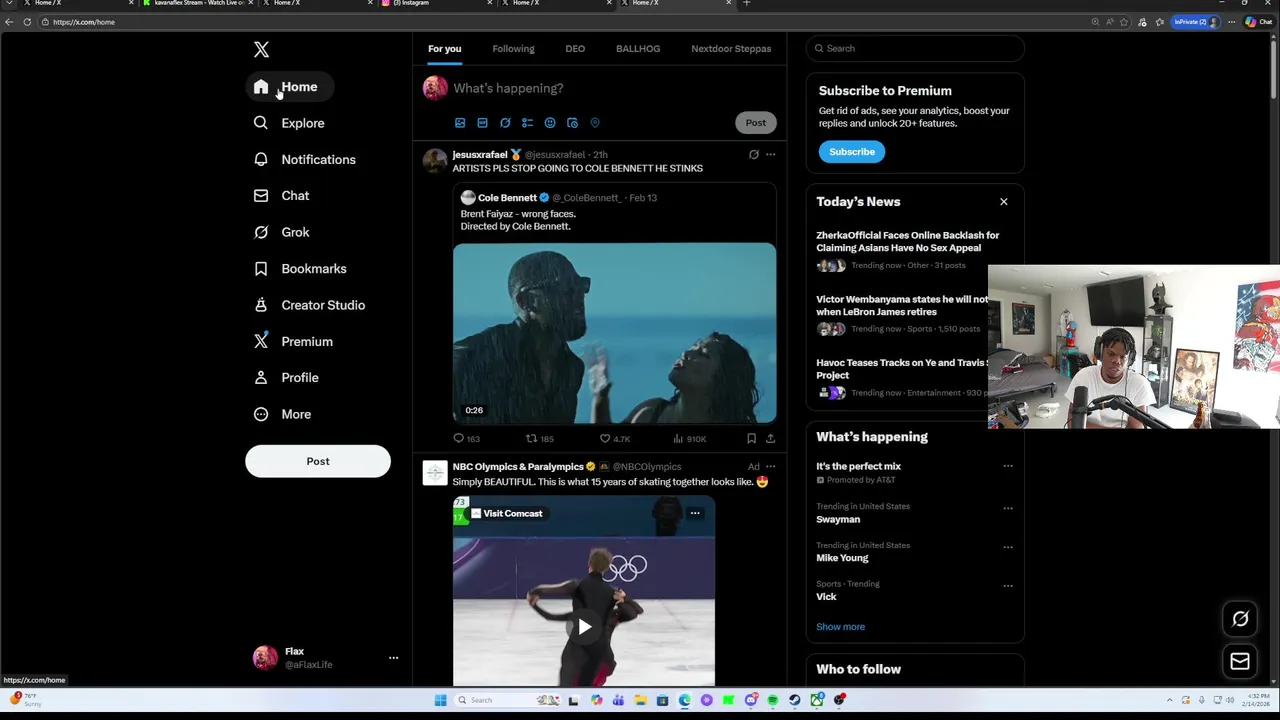Click the browser address bar

point(560,22)
